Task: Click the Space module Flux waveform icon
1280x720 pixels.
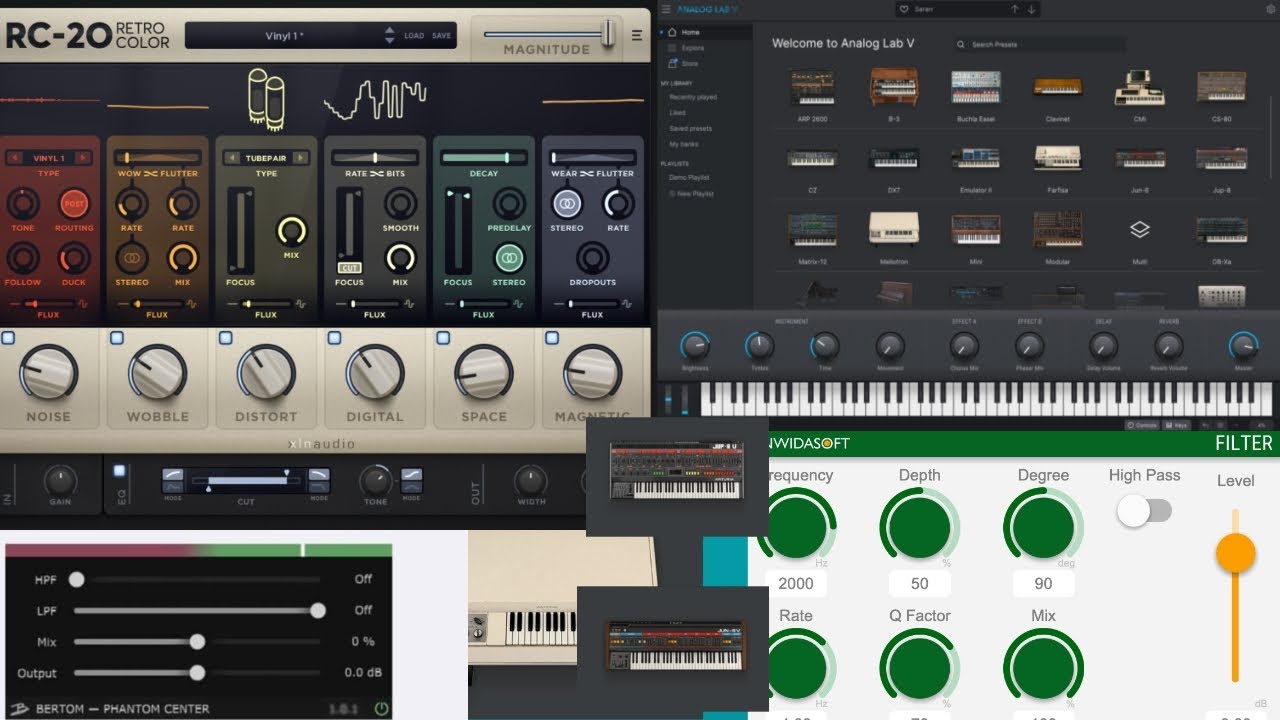Action: pyautogui.click(x=518, y=303)
